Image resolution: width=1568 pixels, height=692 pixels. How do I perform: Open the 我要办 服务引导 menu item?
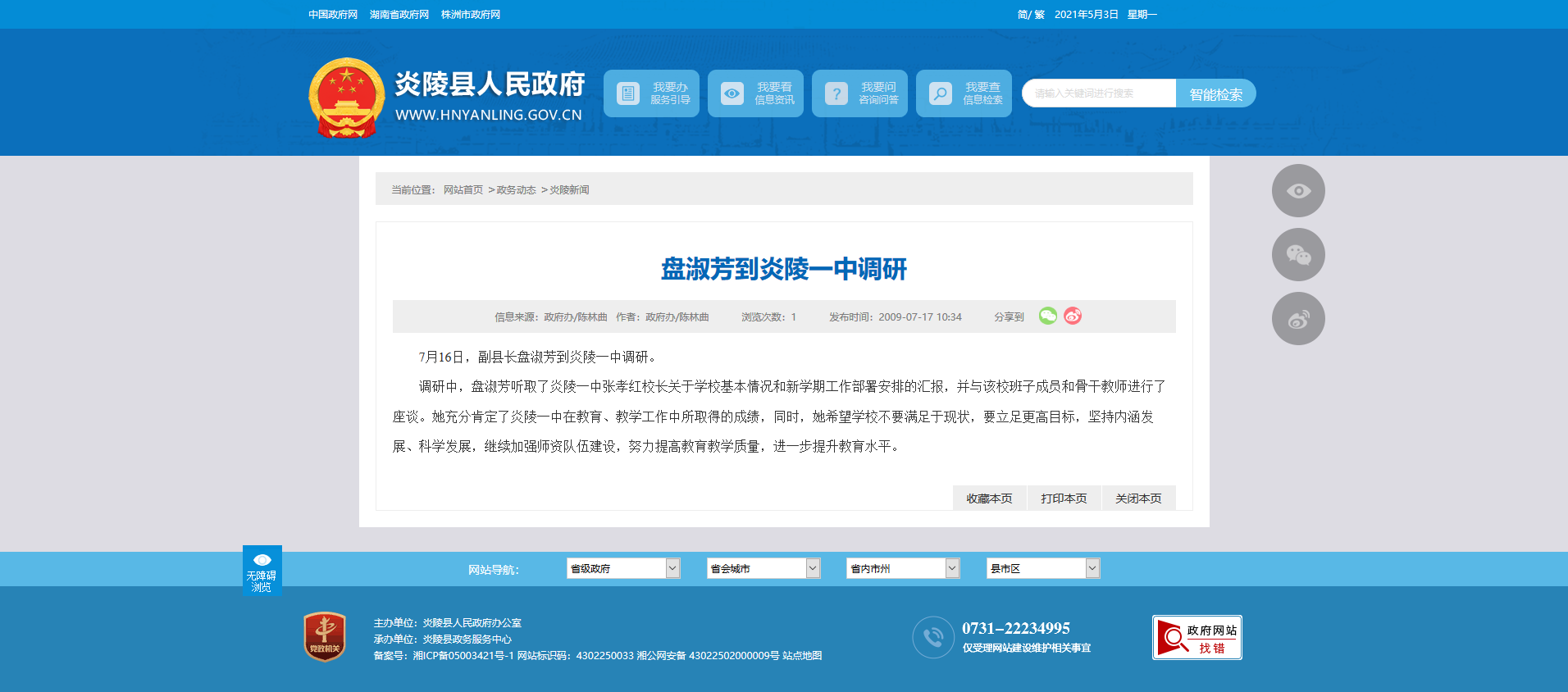(x=651, y=93)
